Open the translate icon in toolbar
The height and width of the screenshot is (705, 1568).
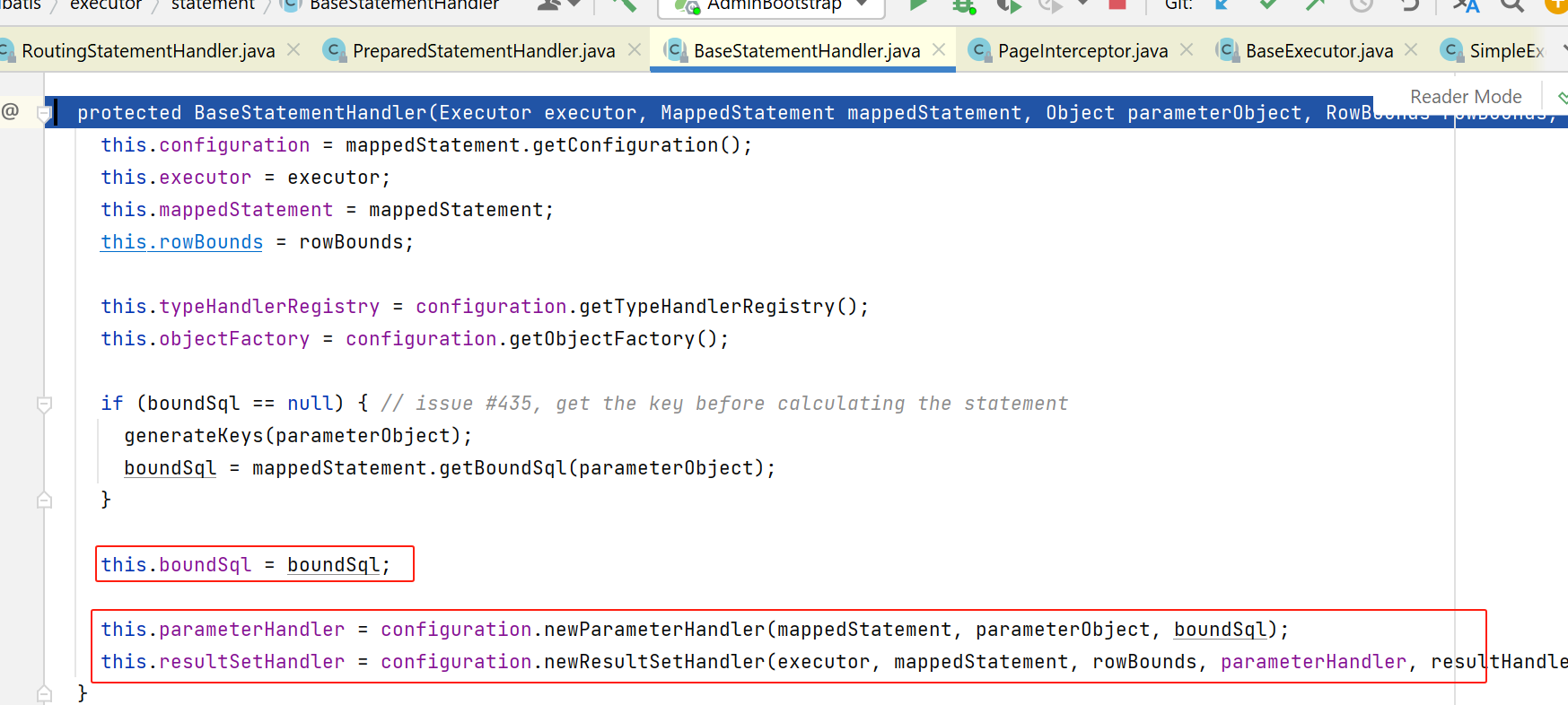point(1466,5)
